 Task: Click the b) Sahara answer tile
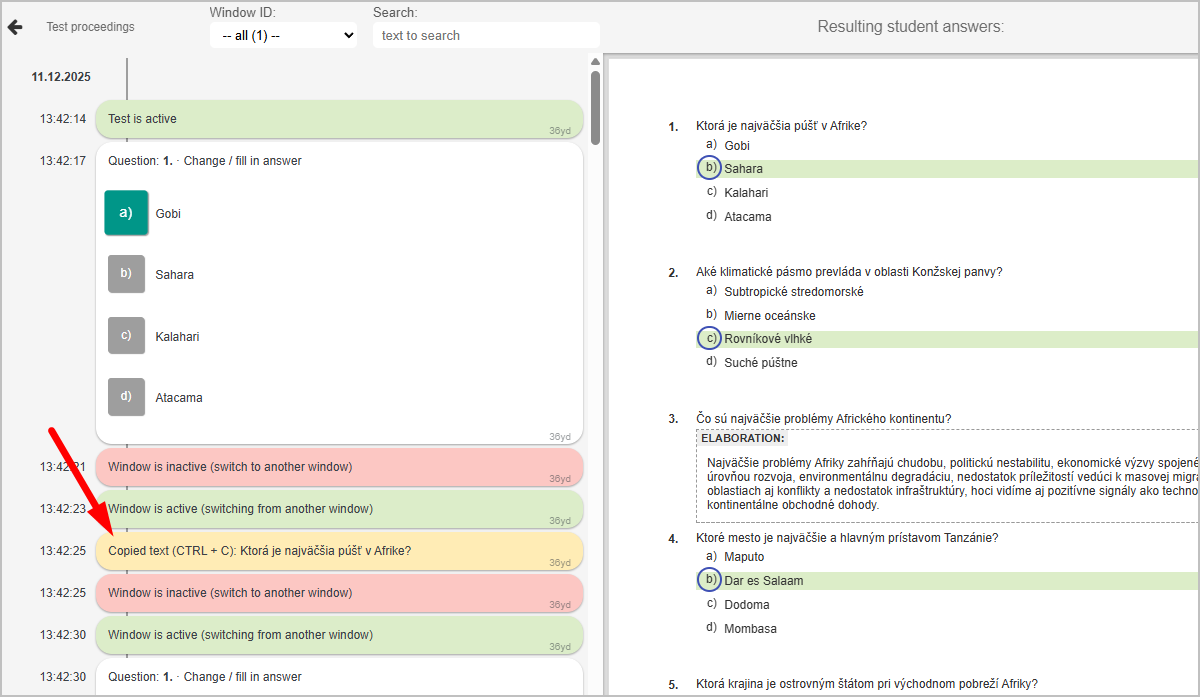(126, 274)
